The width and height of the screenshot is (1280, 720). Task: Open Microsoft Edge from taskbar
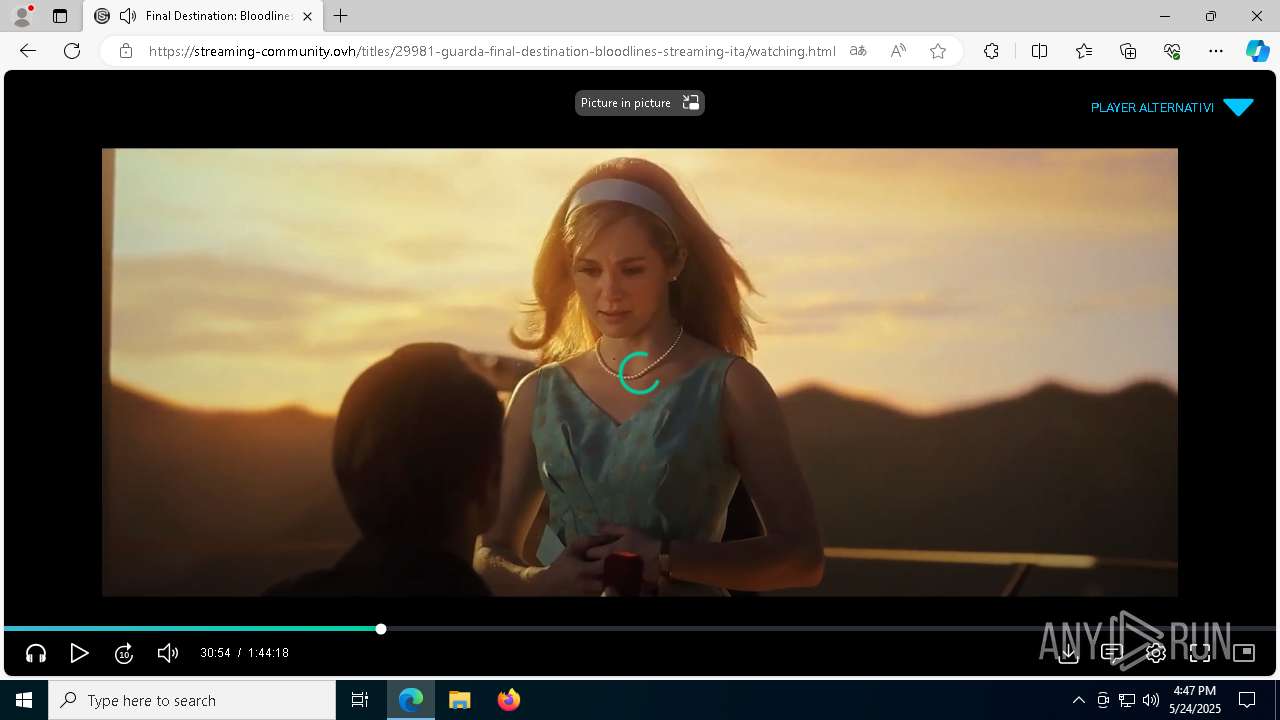pyautogui.click(x=411, y=700)
